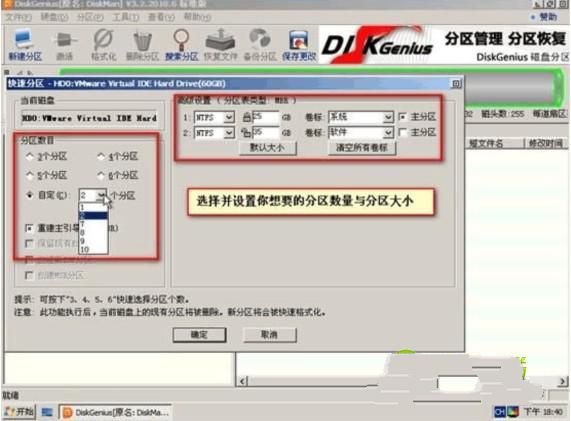This screenshot has width=571, height=421.
Task: Enable 主分区 checkbox for second partition
Action: tap(403, 132)
